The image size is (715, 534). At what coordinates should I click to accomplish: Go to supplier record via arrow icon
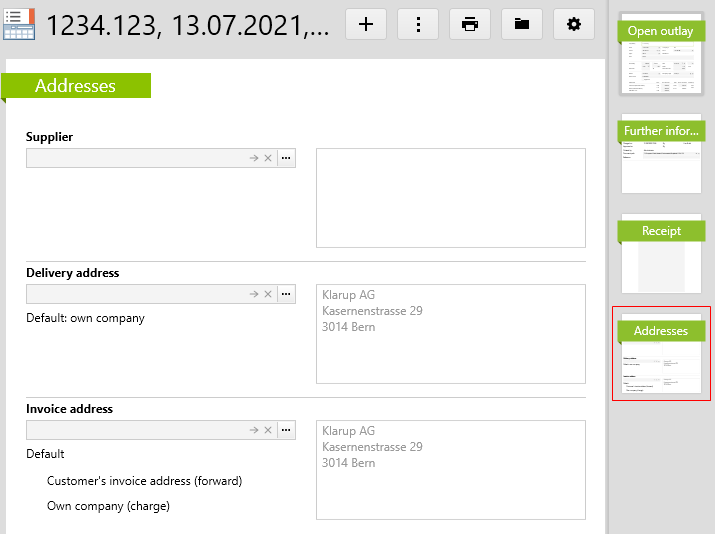pyautogui.click(x=254, y=158)
